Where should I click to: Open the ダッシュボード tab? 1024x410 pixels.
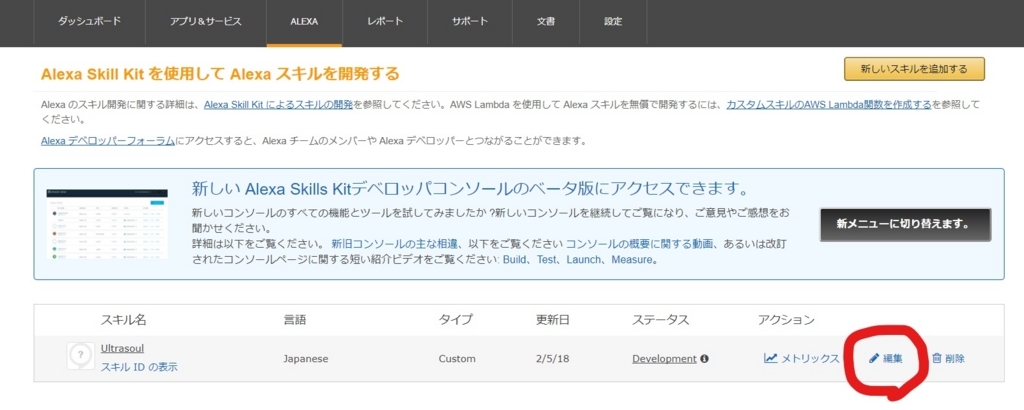[x=89, y=22]
